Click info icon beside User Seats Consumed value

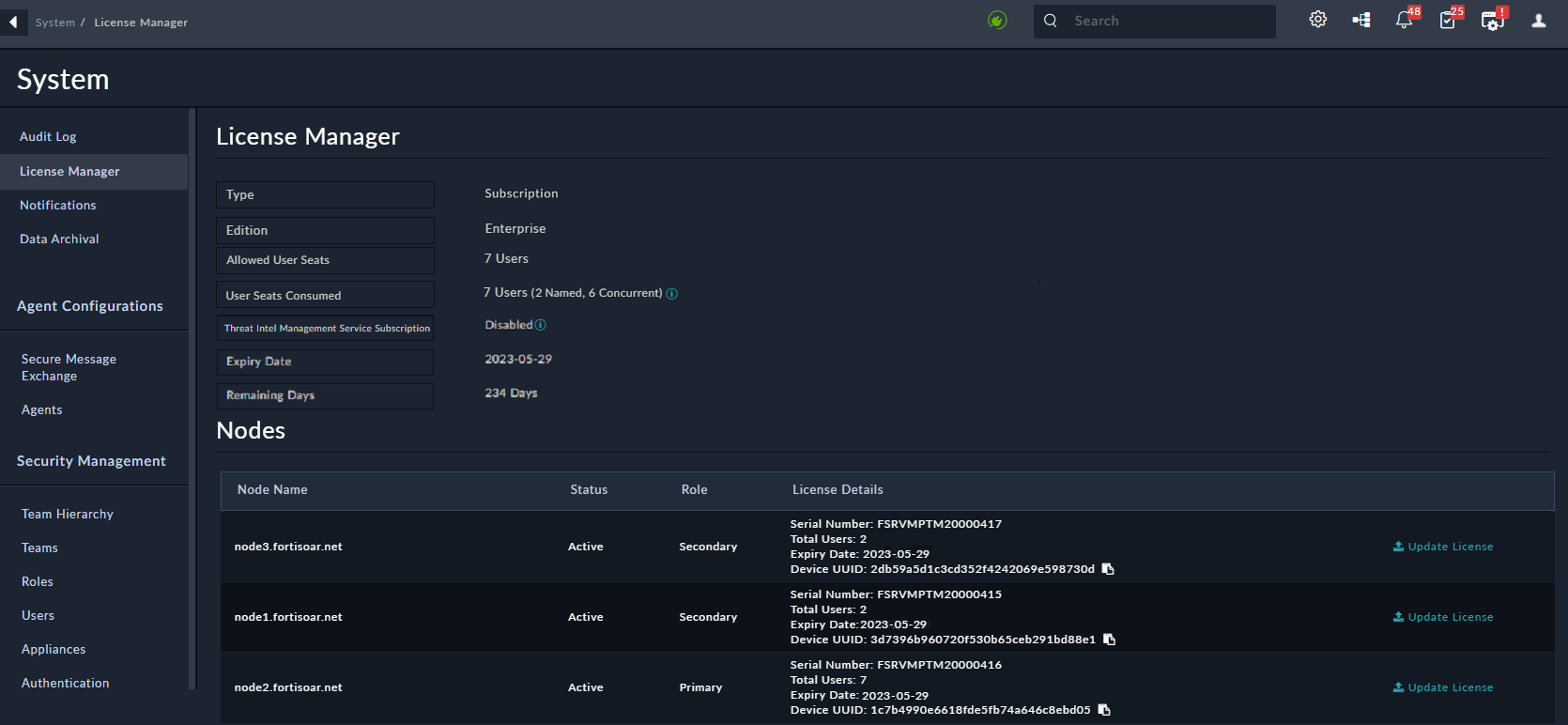(x=672, y=294)
